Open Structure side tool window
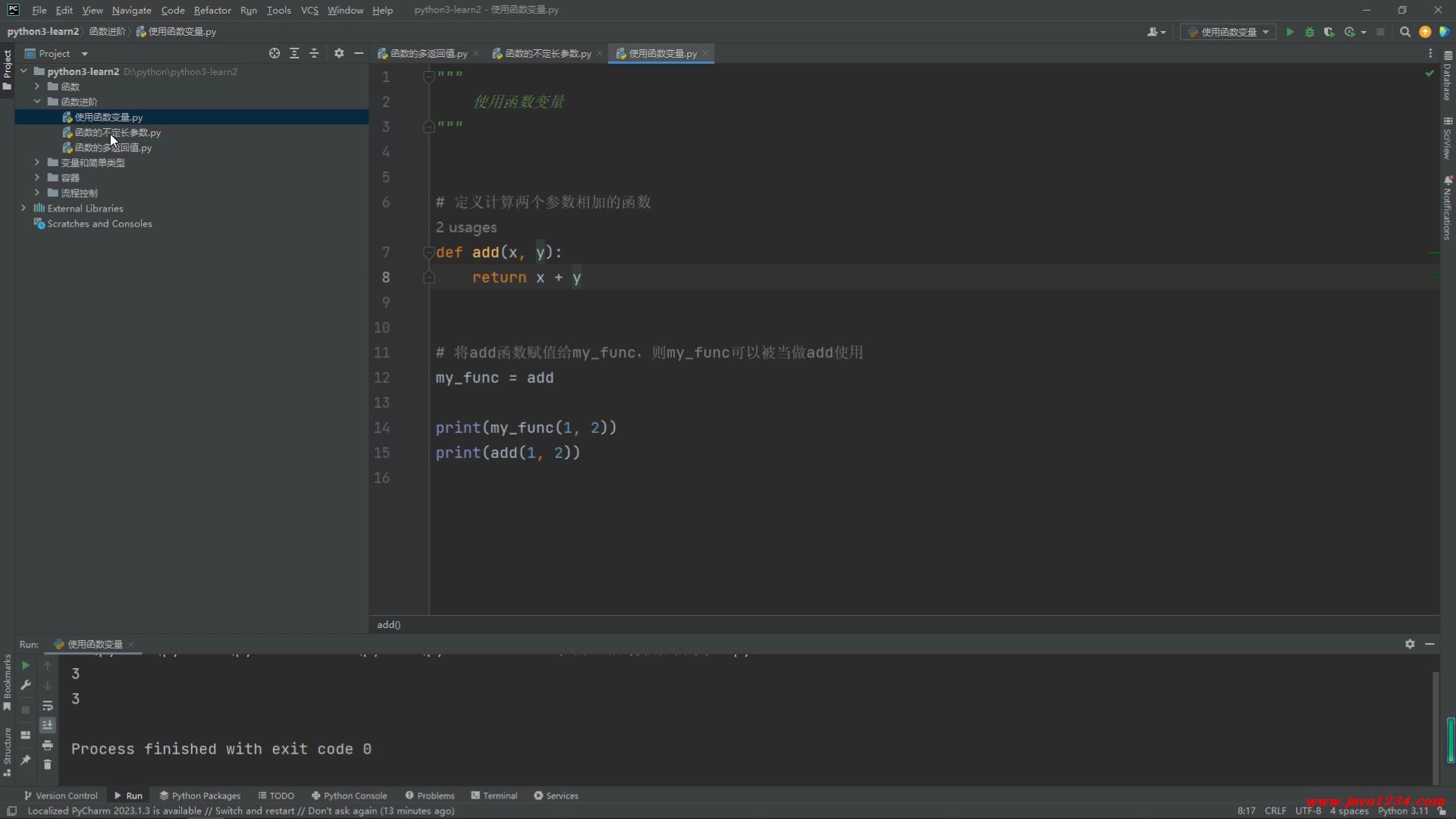The width and height of the screenshot is (1456, 819). 7,752
